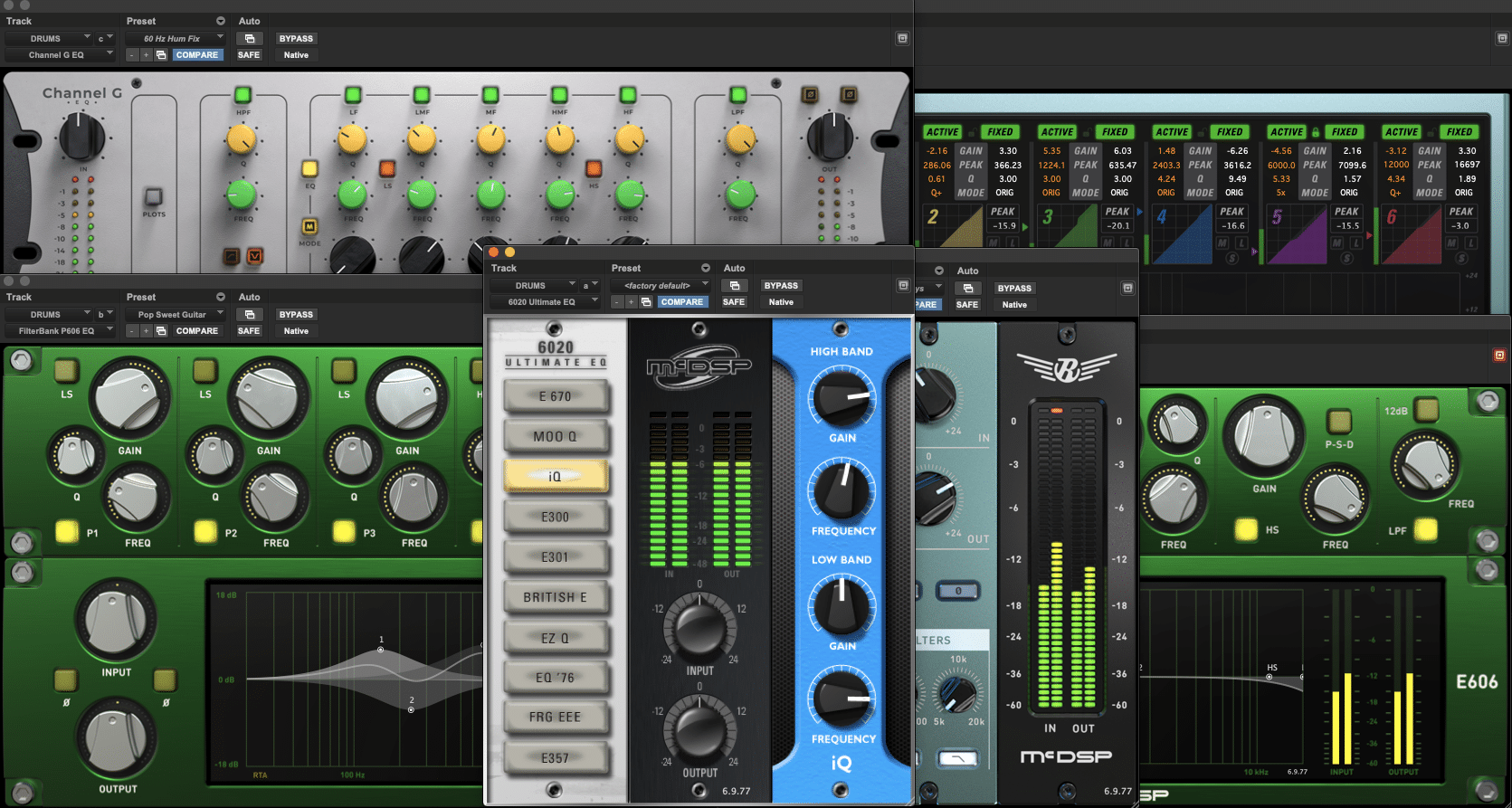This screenshot has height=808, width=1512.
Task: Click the band 6 L button
Action: click(x=1471, y=243)
